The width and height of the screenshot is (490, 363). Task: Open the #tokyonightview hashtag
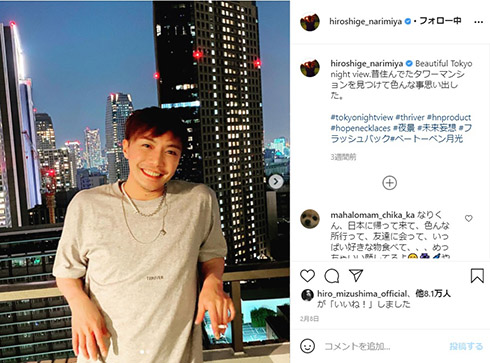tap(362, 117)
